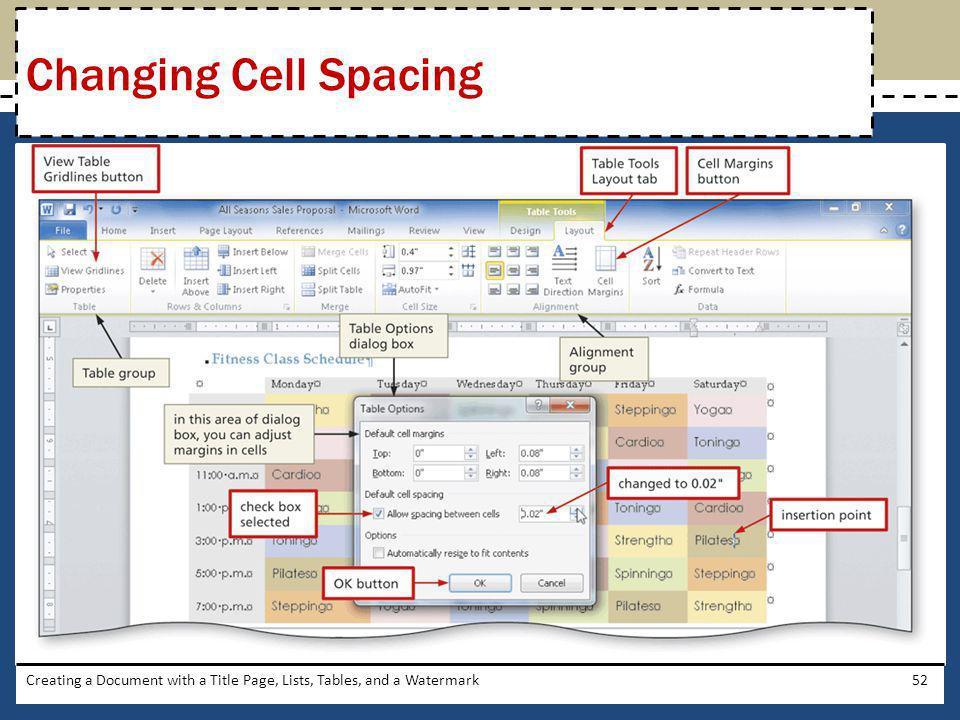Click Split Cells in the Merge group
This screenshot has height=720, width=960.
tap(331, 271)
